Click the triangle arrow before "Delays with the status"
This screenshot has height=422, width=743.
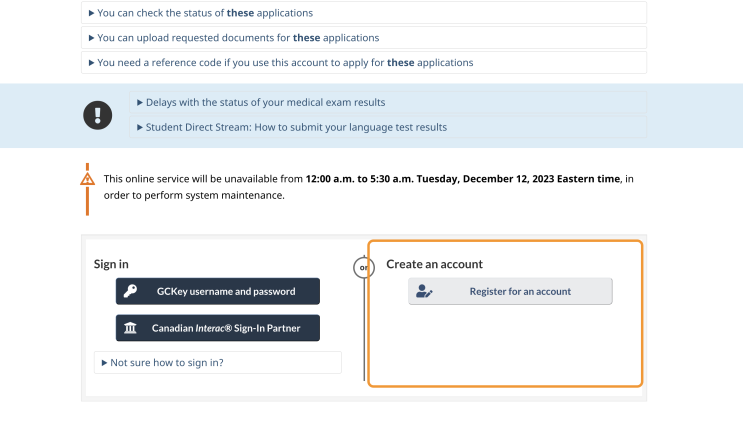(x=140, y=102)
